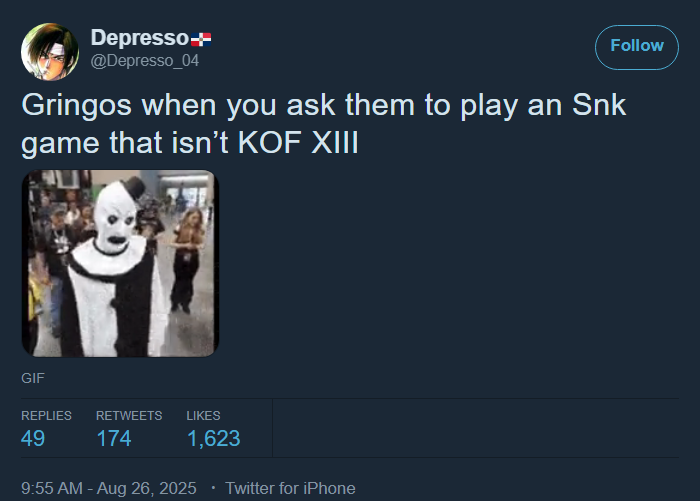Open the Depresso display name link
The width and height of the screenshot is (700, 501).
pyautogui.click(x=140, y=38)
